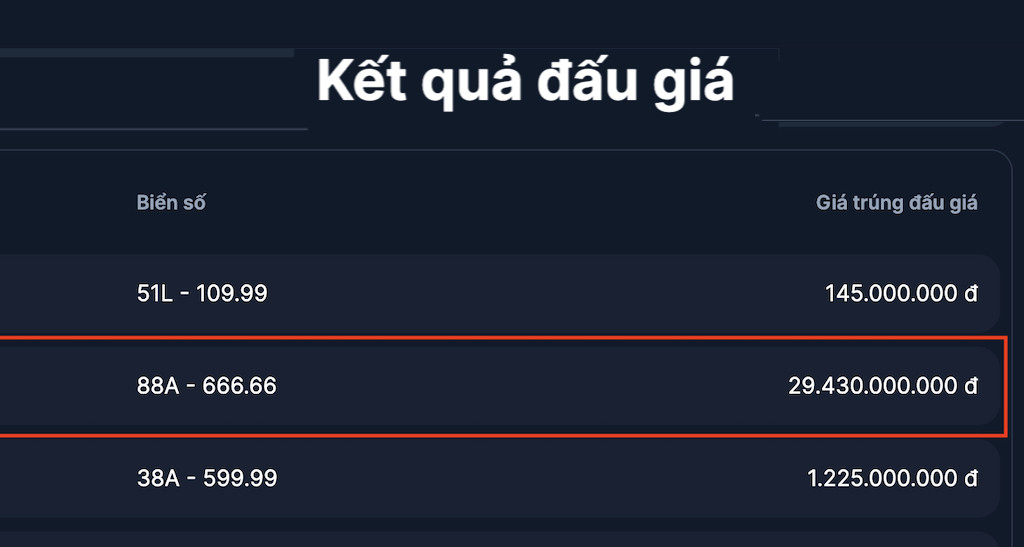
Task: Open plate 88A - 666.66 details
Action: pos(206,386)
